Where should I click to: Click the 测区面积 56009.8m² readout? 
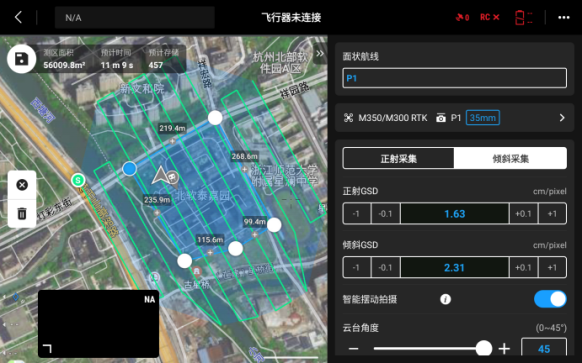(64, 59)
